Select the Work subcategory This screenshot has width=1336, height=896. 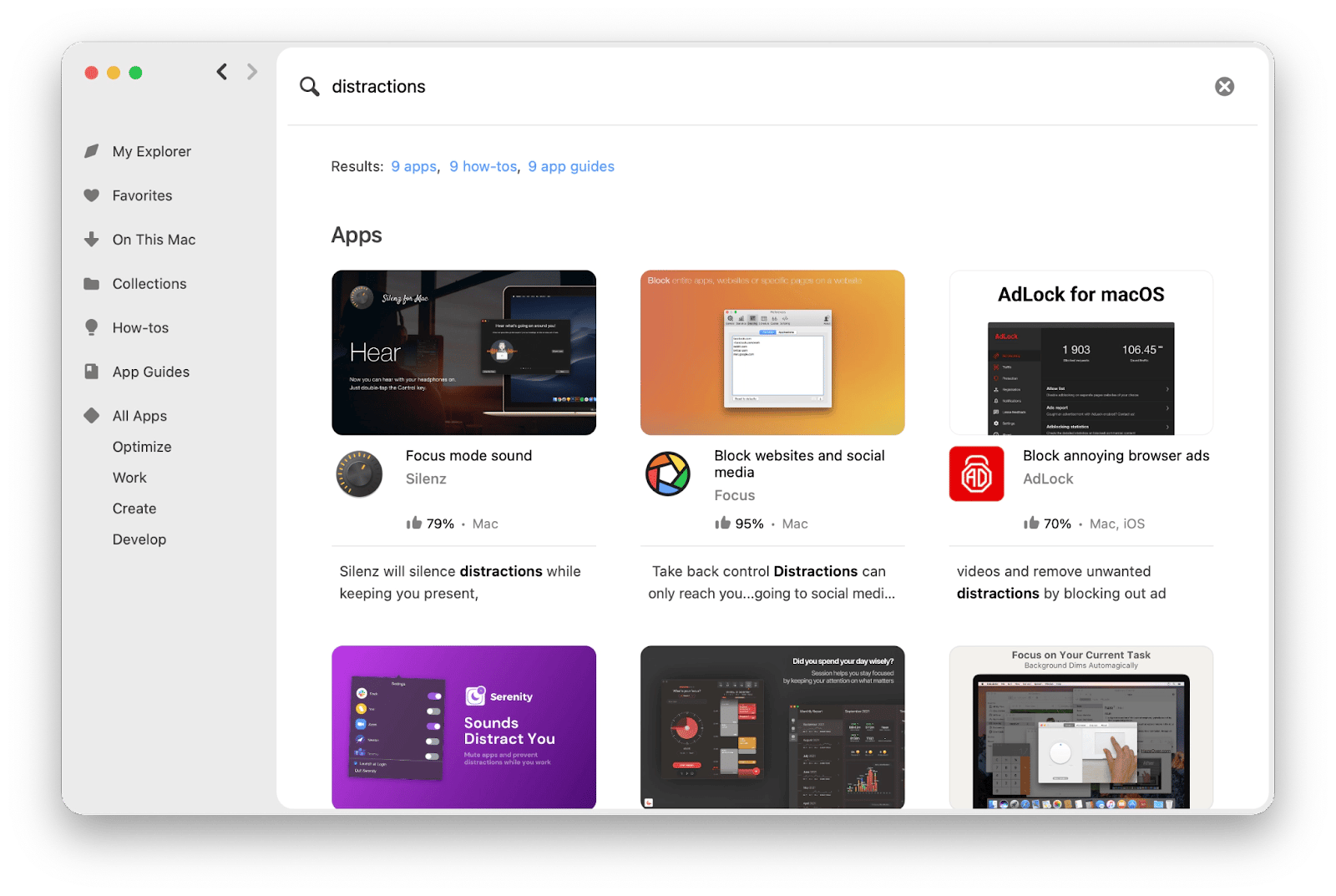click(129, 478)
